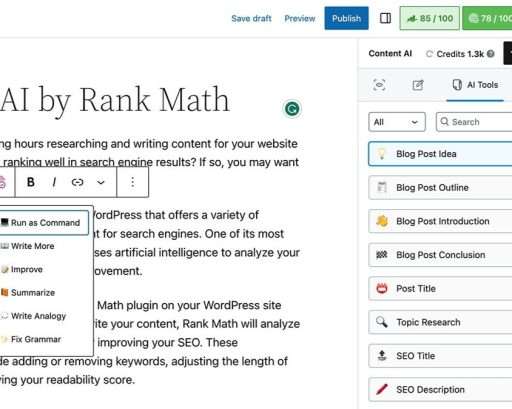Screen dimensions: 512x409
Task: Open the SEO Title tool
Action: coord(440,356)
